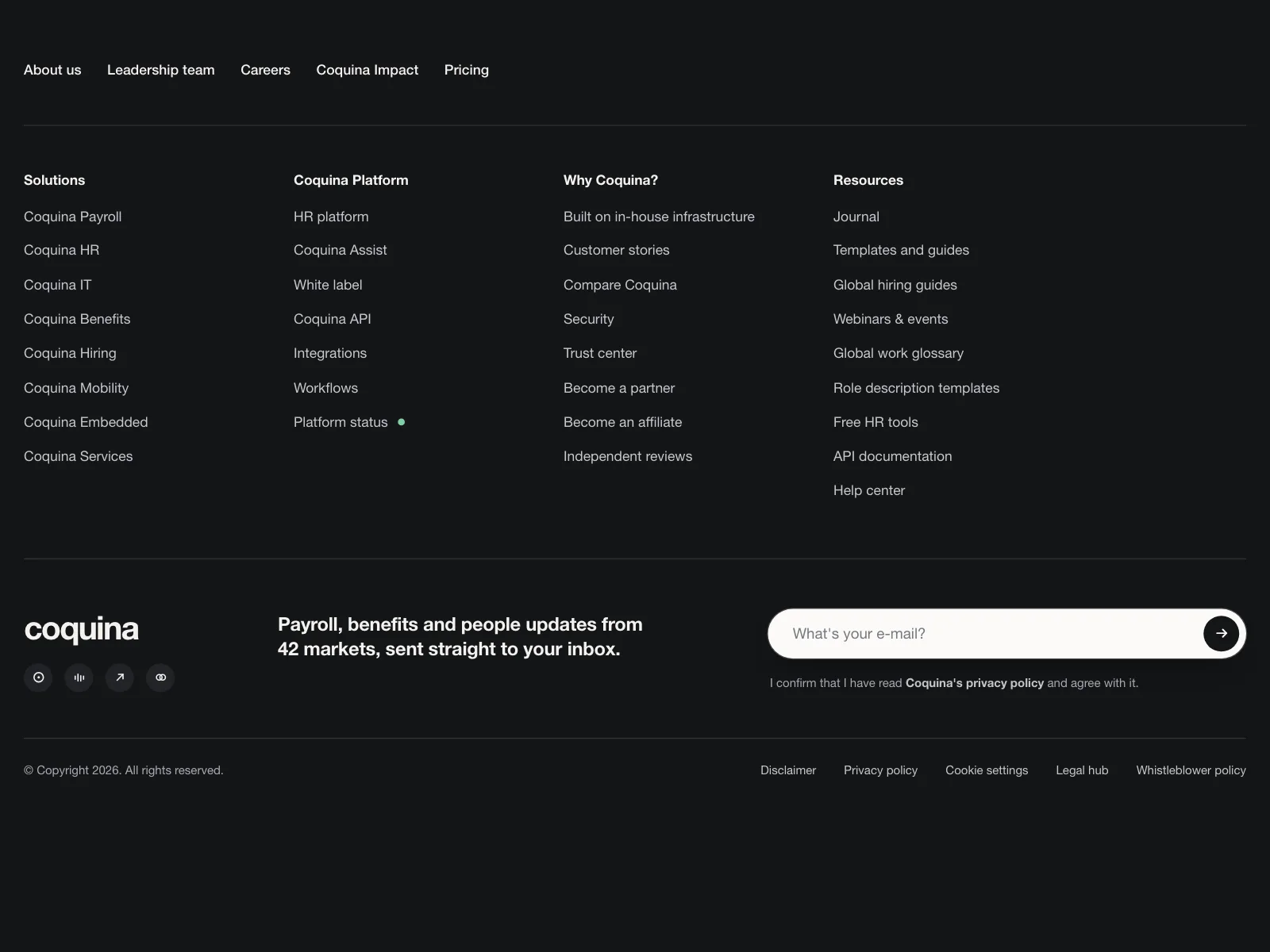This screenshot has height=952, width=1270.
Task: View the Coquina API link
Action: click(333, 319)
